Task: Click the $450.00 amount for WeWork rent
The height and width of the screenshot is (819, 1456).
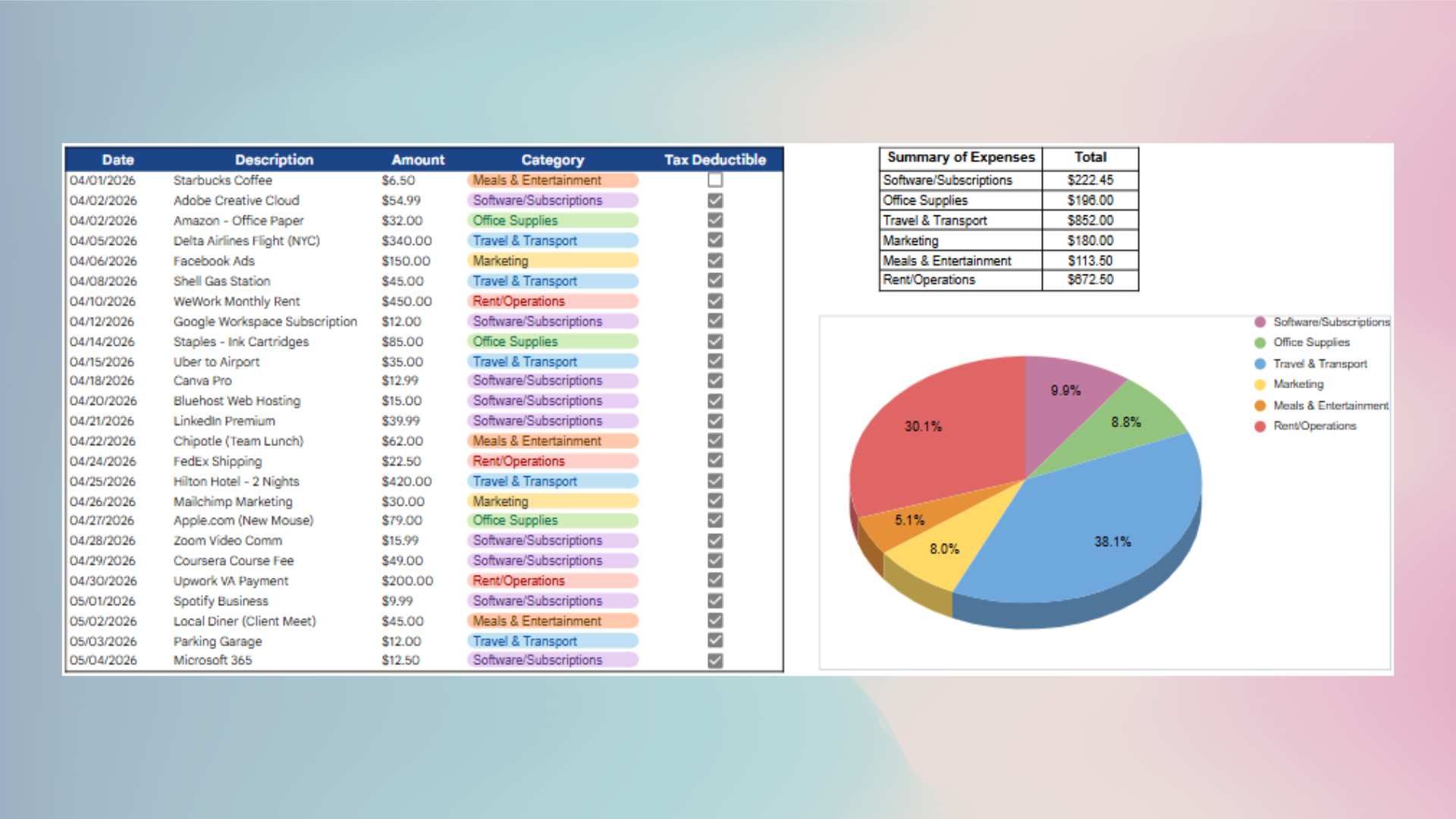Action: tap(406, 301)
